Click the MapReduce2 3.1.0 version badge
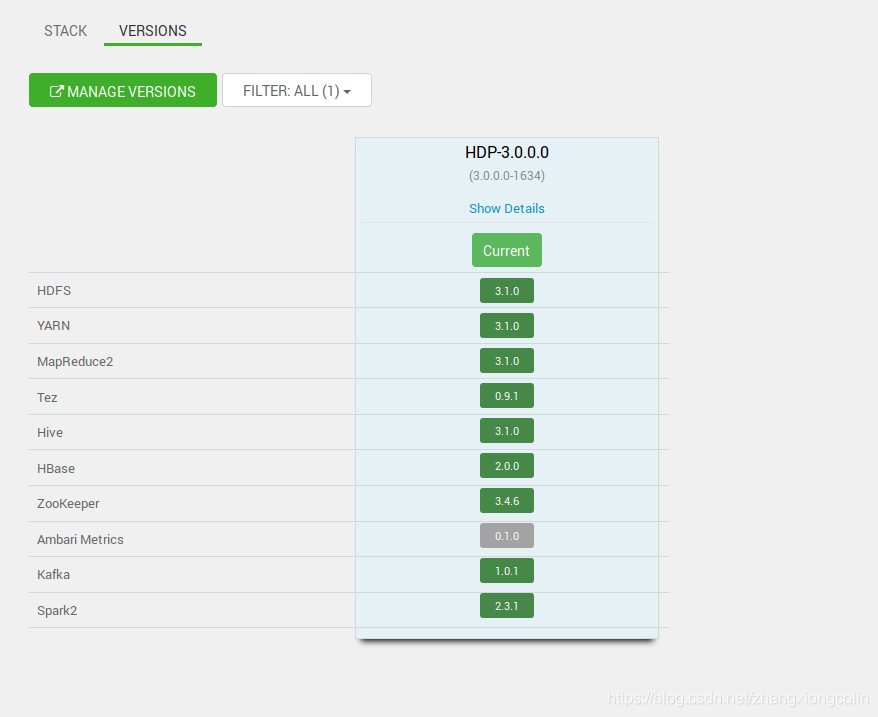Image resolution: width=878 pixels, height=717 pixels. tap(507, 361)
